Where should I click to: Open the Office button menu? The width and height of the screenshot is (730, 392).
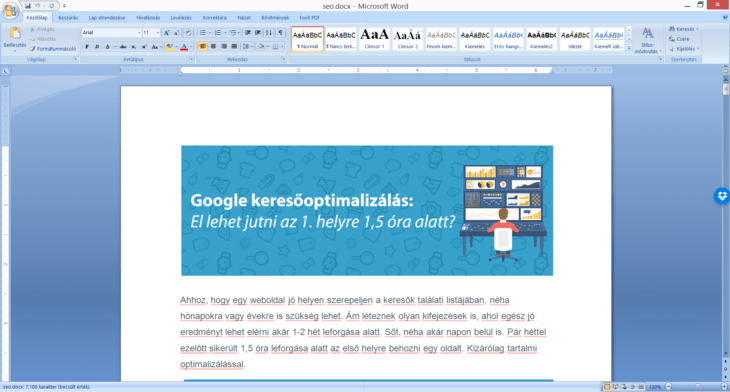tap(10, 10)
